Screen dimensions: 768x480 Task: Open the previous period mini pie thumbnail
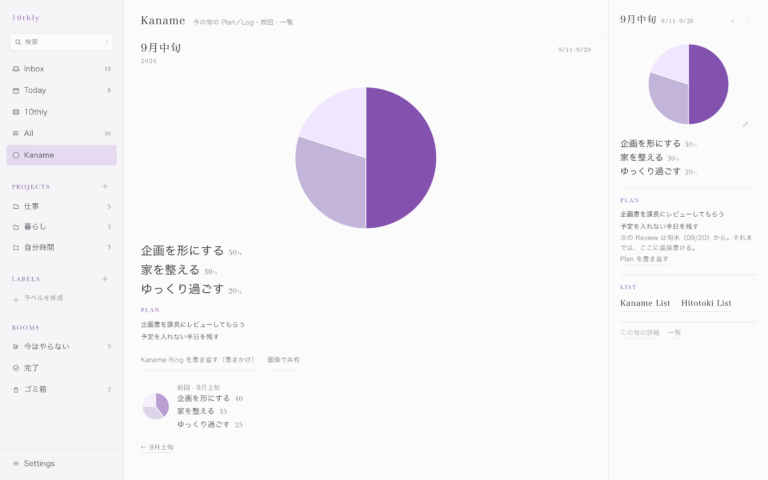(x=156, y=406)
